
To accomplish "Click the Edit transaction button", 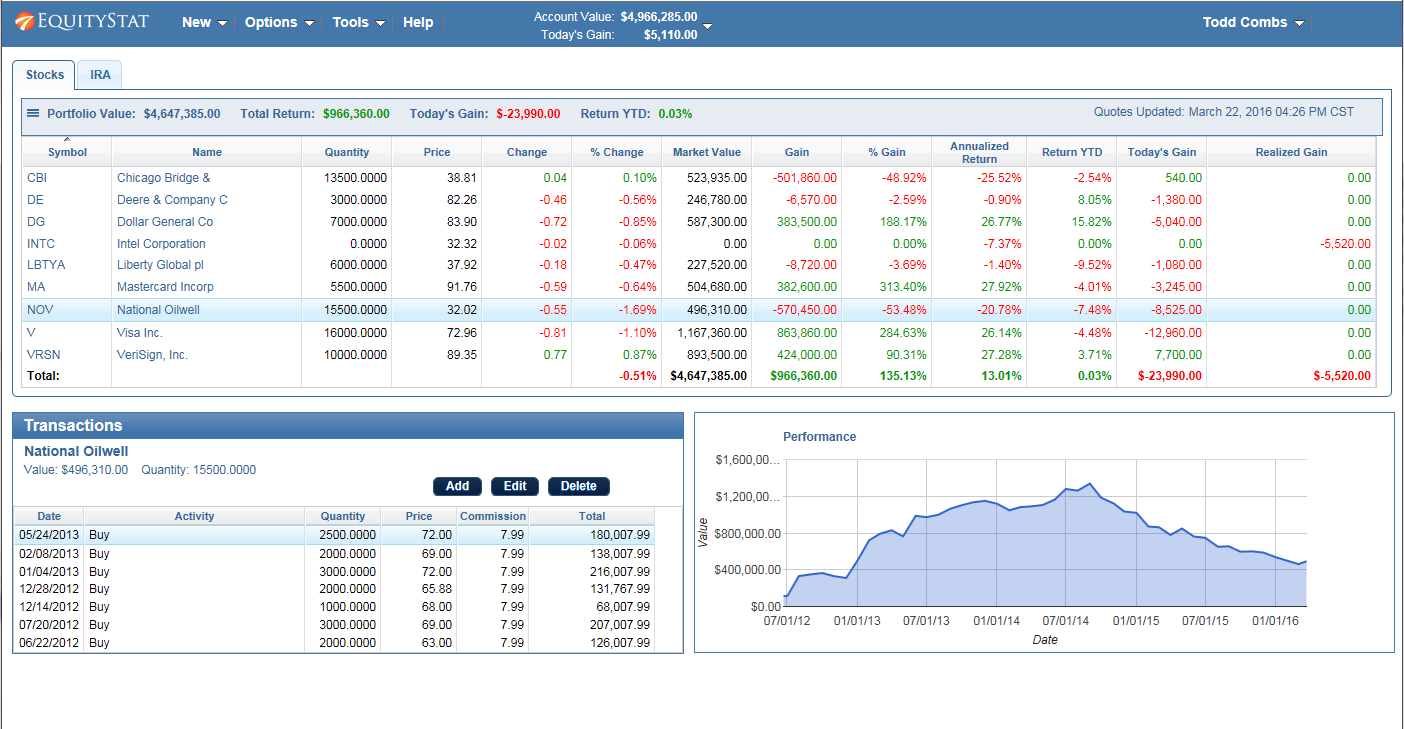I will coord(515,486).
